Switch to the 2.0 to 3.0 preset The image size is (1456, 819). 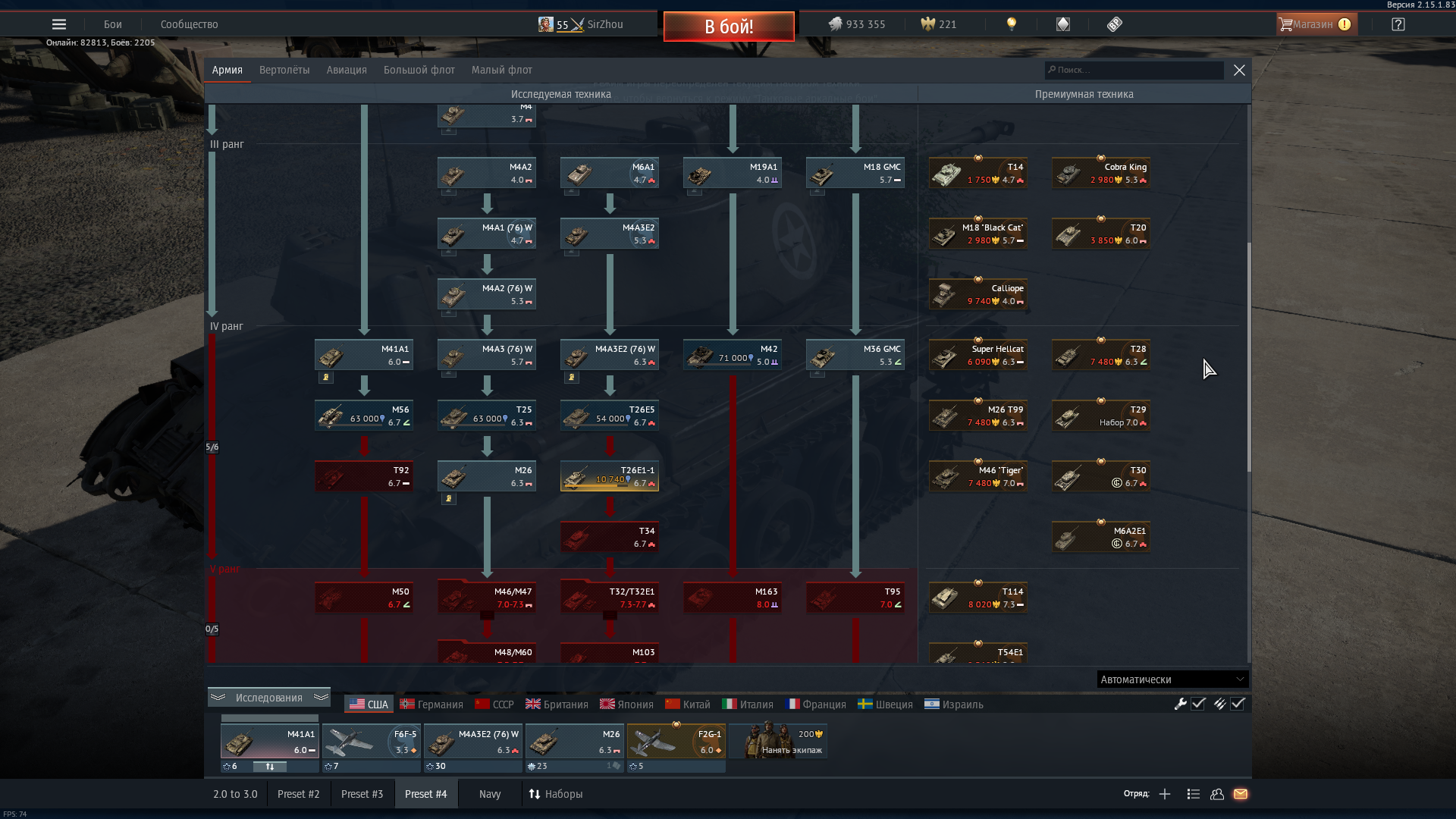pos(235,794)
